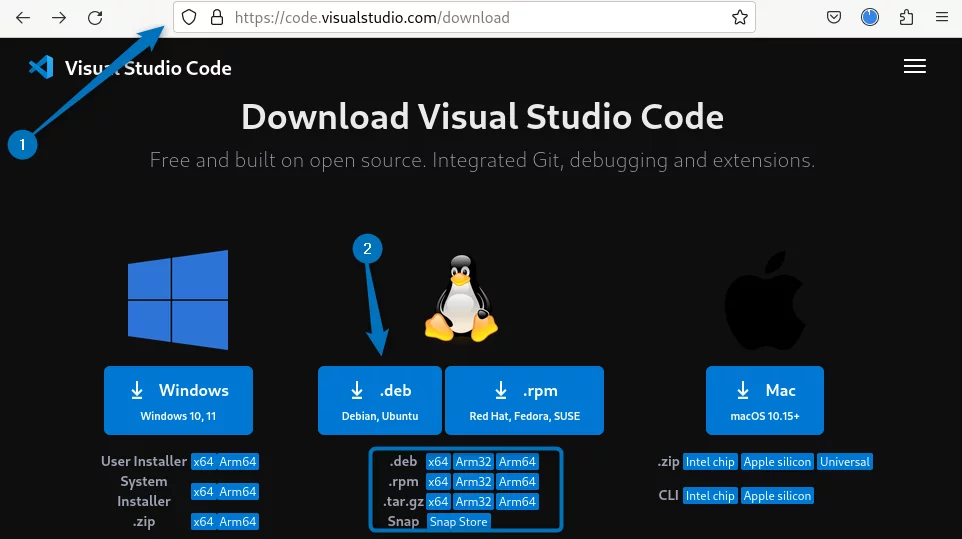Viewport: 962px width, 539px height.
Task: Open the Pocket save icon
Action: coord(834,17)
